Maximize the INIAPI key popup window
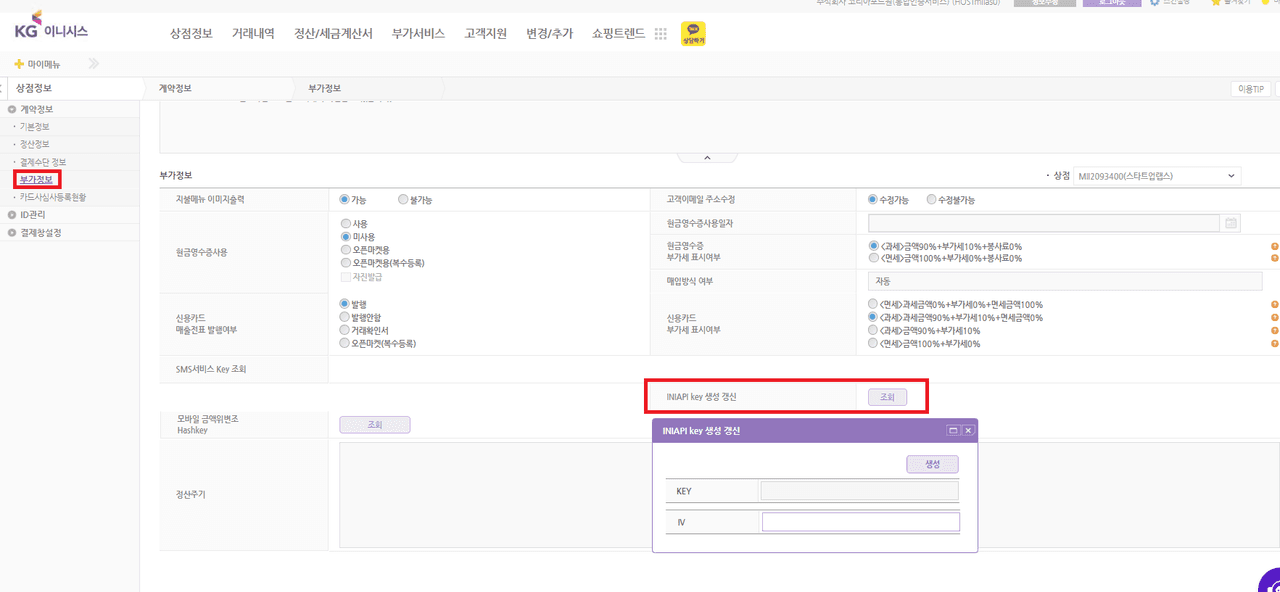Screen dimensions: 1280x592 953,430
